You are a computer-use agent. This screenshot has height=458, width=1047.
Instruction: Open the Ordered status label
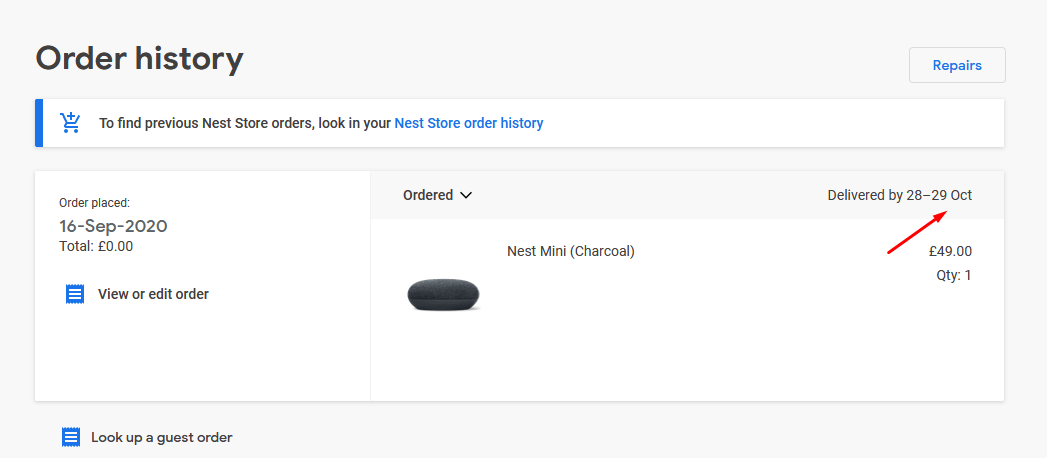coord(428,196)
